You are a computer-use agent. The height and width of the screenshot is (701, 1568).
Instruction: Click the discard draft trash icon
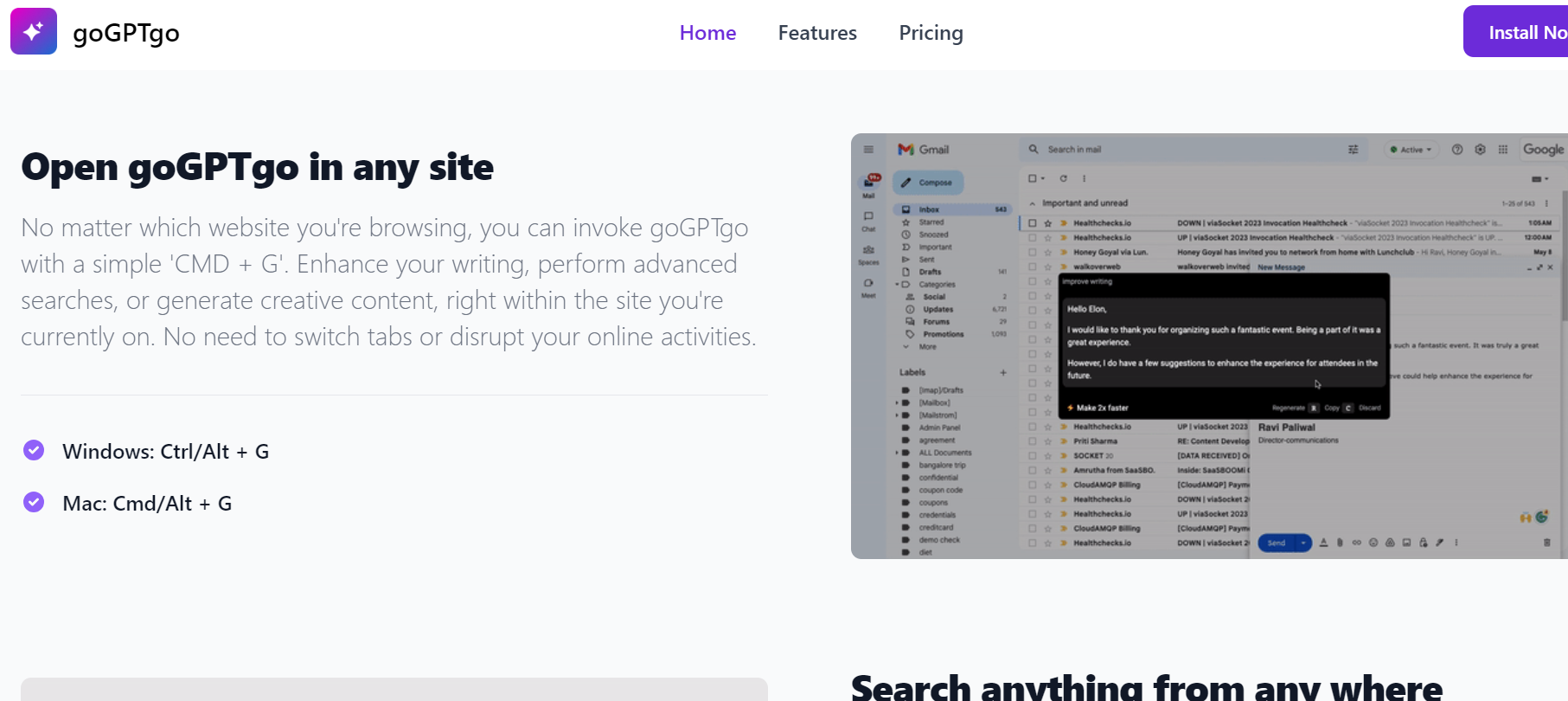pyautogui.click(x=1547, y=543)
